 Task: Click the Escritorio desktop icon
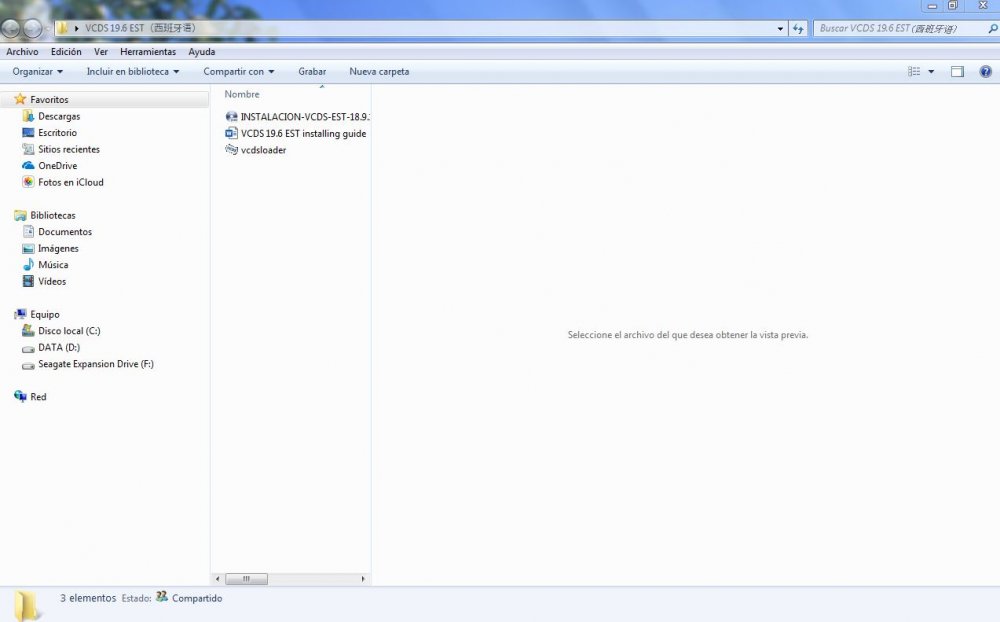pyautogui.click(x=28, y=132)
